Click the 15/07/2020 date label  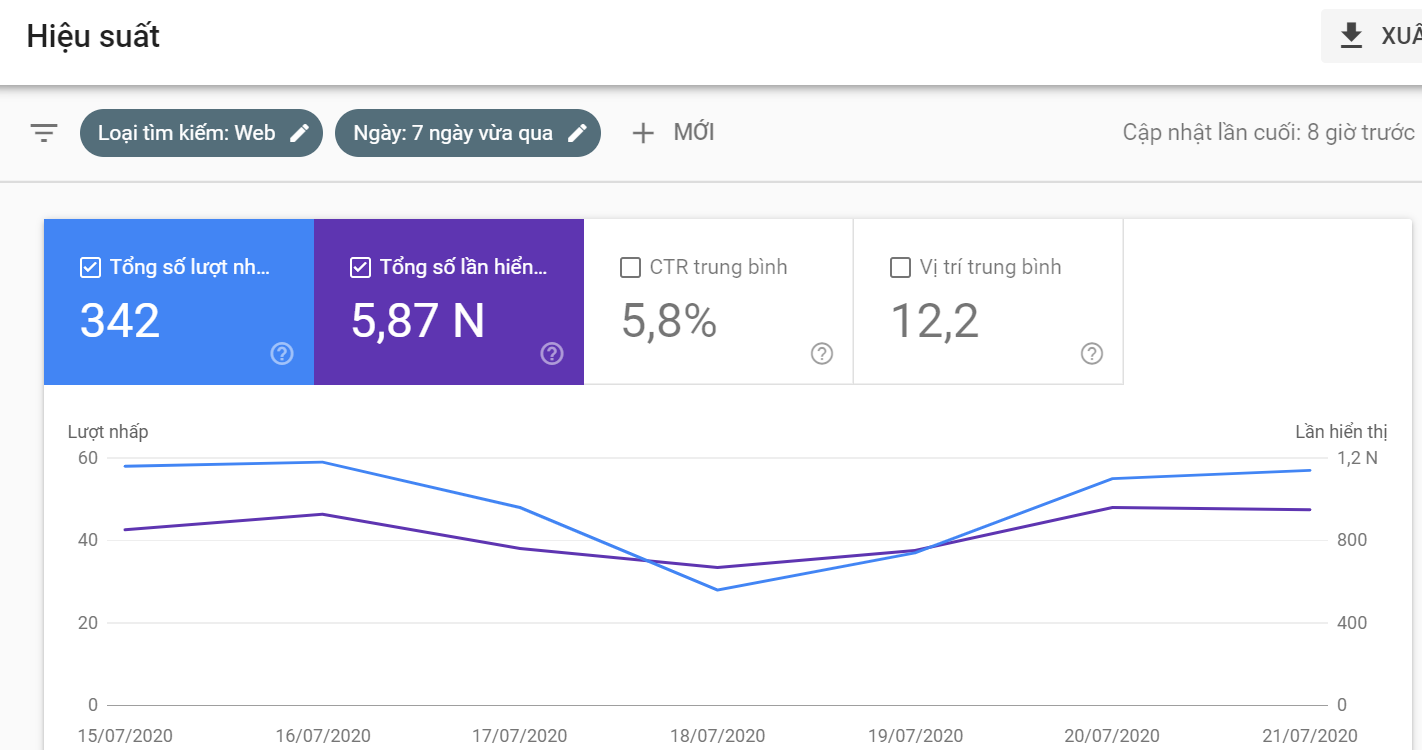click(x=125, y=736)
